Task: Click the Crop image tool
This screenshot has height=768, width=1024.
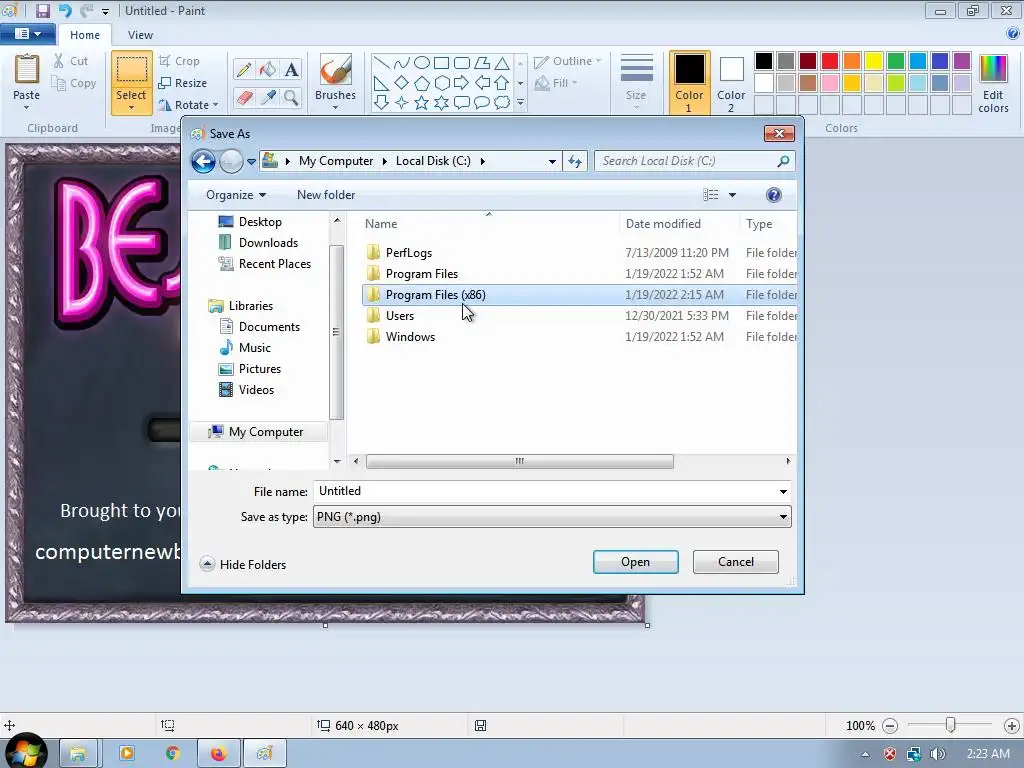Action: 179,61
